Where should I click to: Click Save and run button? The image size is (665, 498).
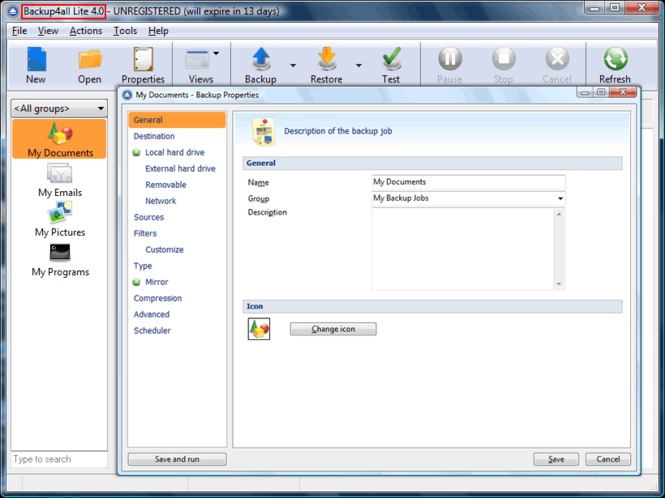[x=177, y=459]
